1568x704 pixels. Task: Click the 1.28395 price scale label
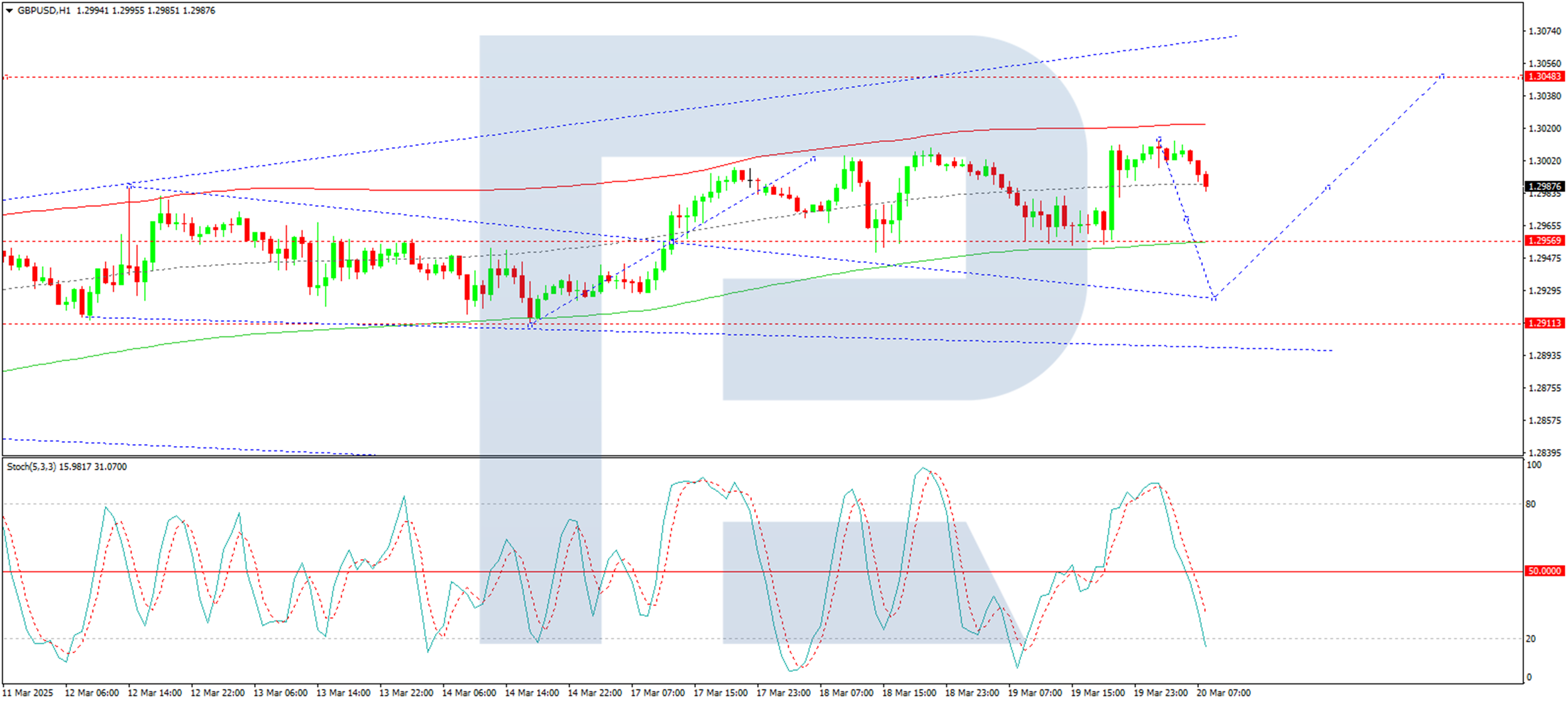1544,453
